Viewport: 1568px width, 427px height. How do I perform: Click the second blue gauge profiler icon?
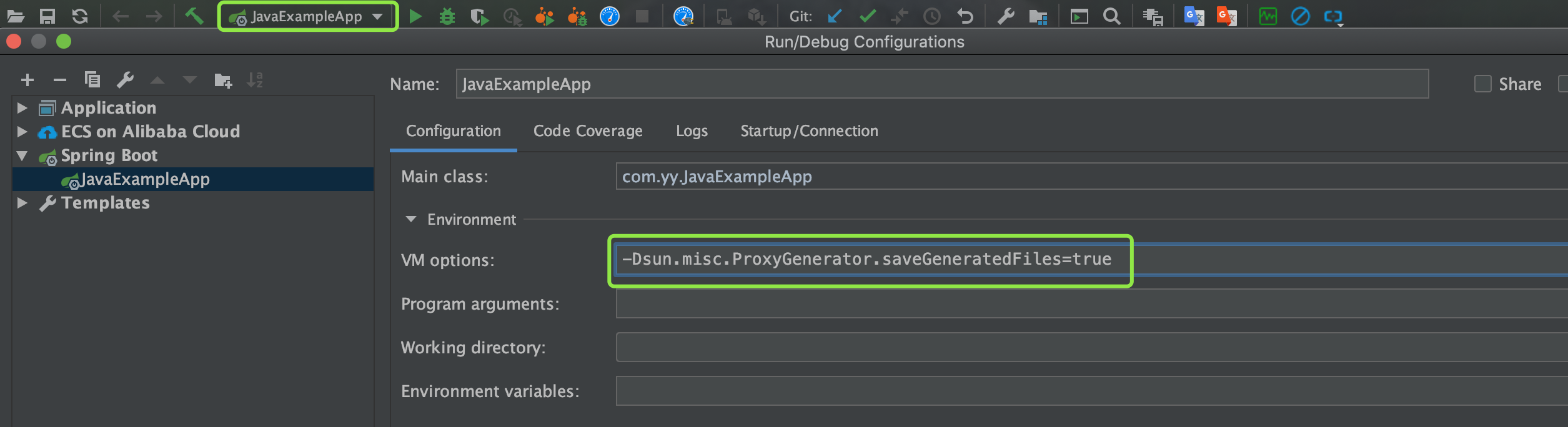(x=683, y=16)
